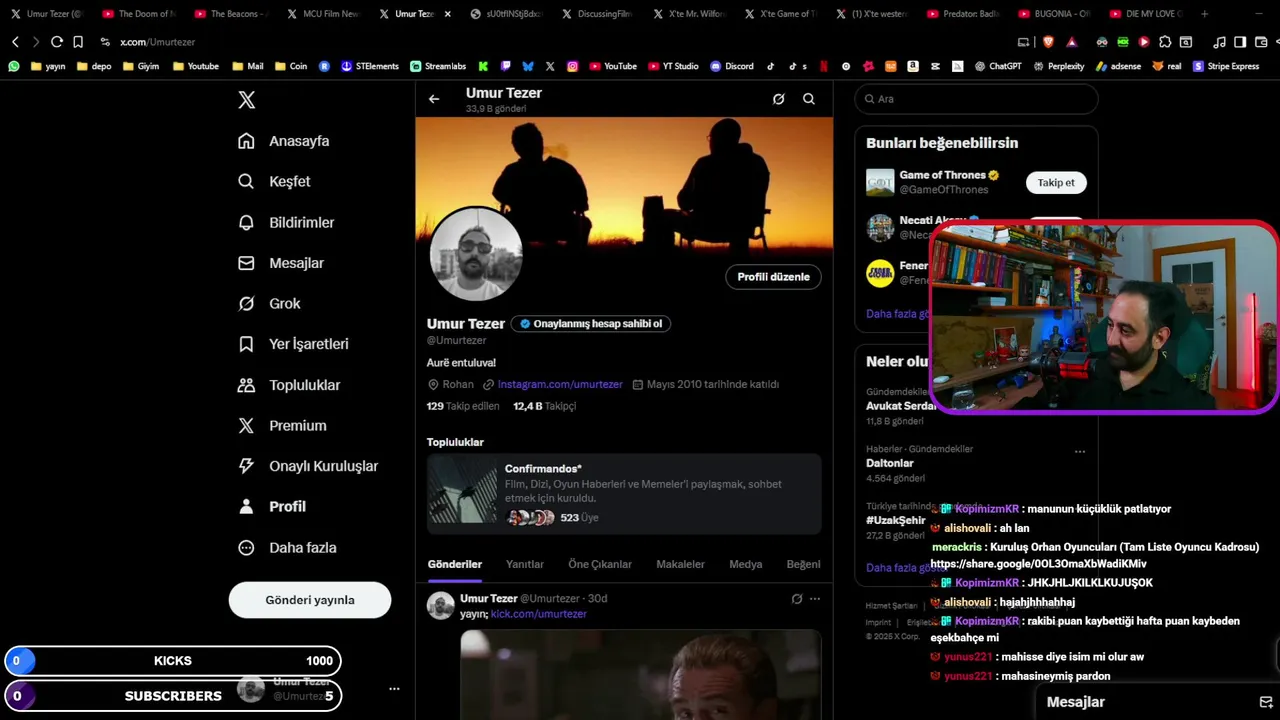Open account switcher three-dot menu
The width and height of the screenshot is (1280, 720).
394,689
